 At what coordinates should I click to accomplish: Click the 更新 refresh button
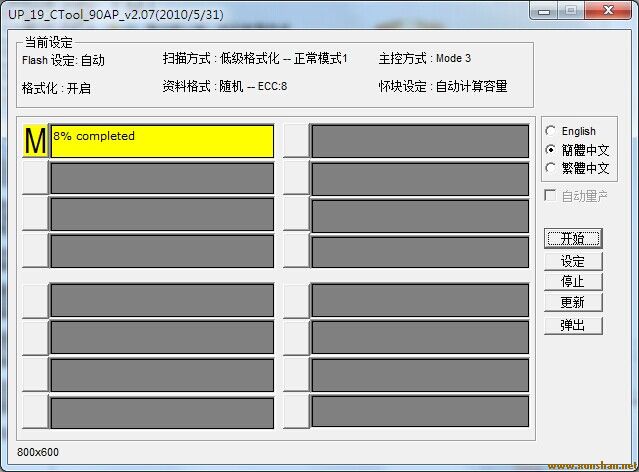coord(573,302)
